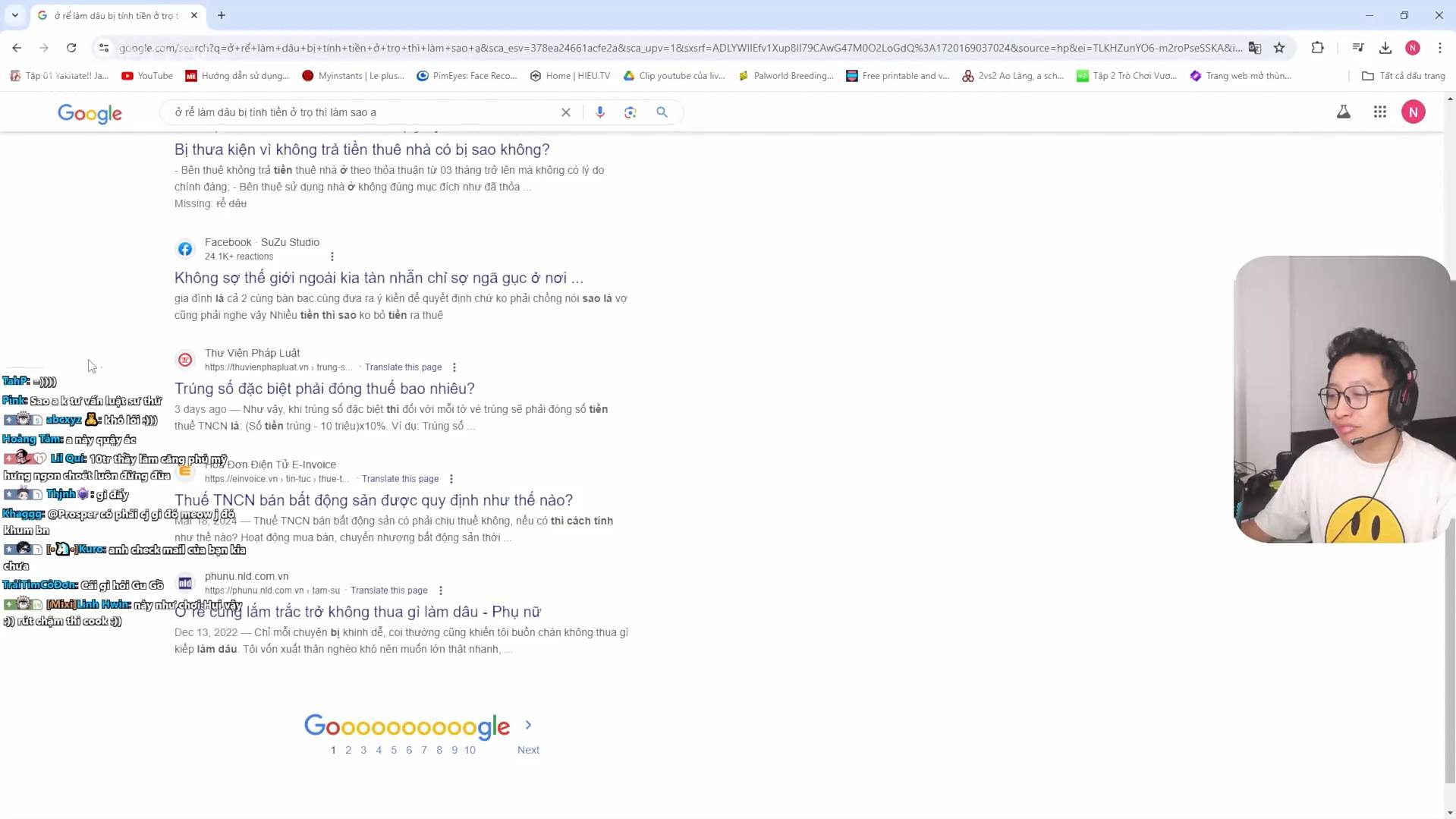
Task: Go to the Next results page
Action: (528, 749)
